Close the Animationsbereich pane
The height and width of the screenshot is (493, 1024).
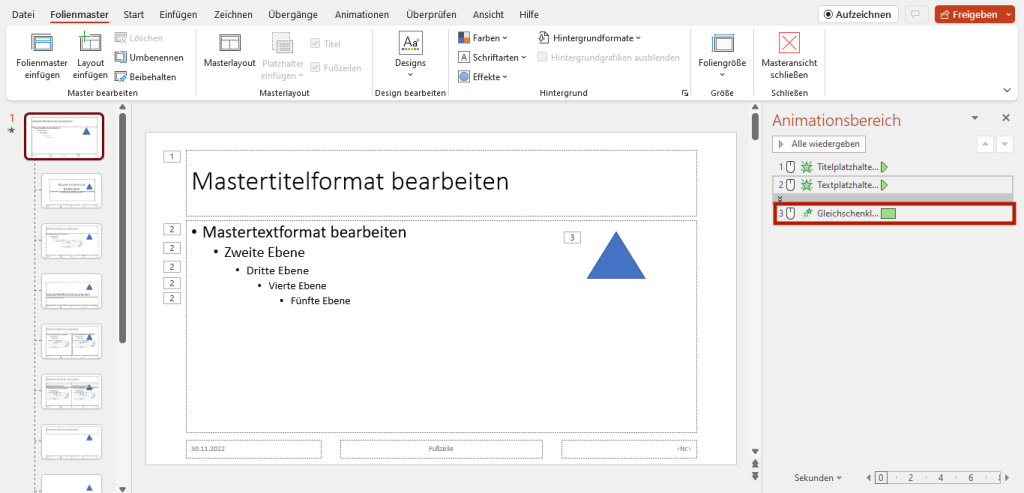[x=1006, y=118]
